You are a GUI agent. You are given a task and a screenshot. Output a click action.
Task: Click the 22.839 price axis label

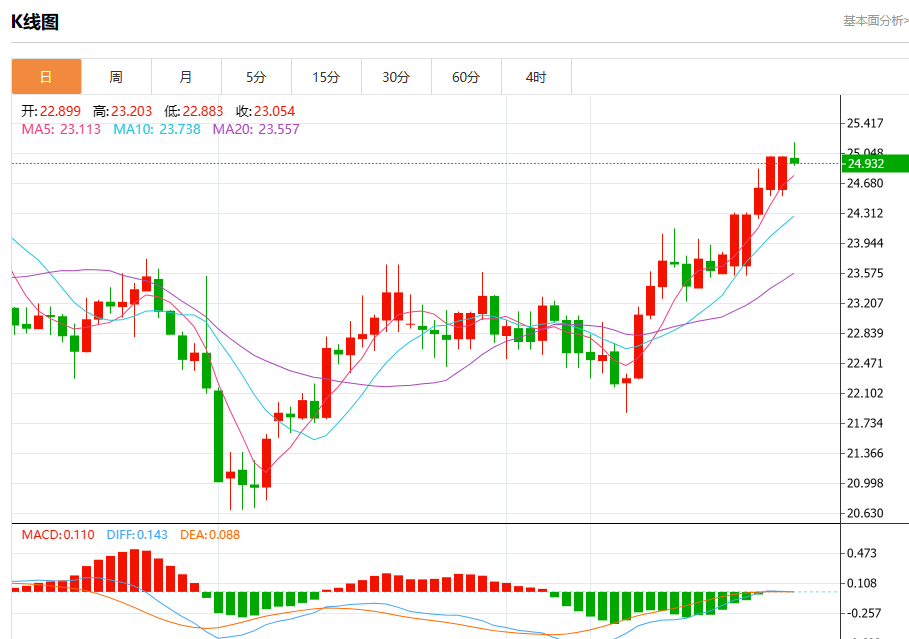[865, 333]
